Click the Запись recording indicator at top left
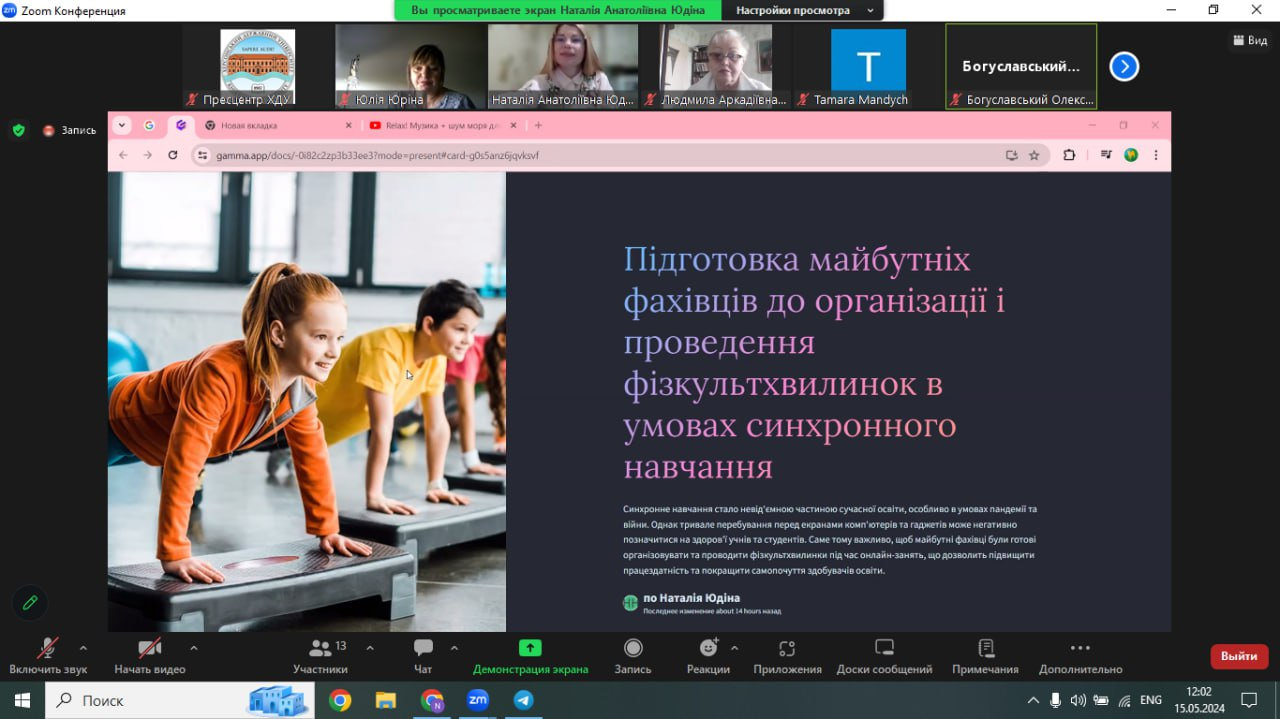The image size is (1280, 719). click(x=69, y=130)
